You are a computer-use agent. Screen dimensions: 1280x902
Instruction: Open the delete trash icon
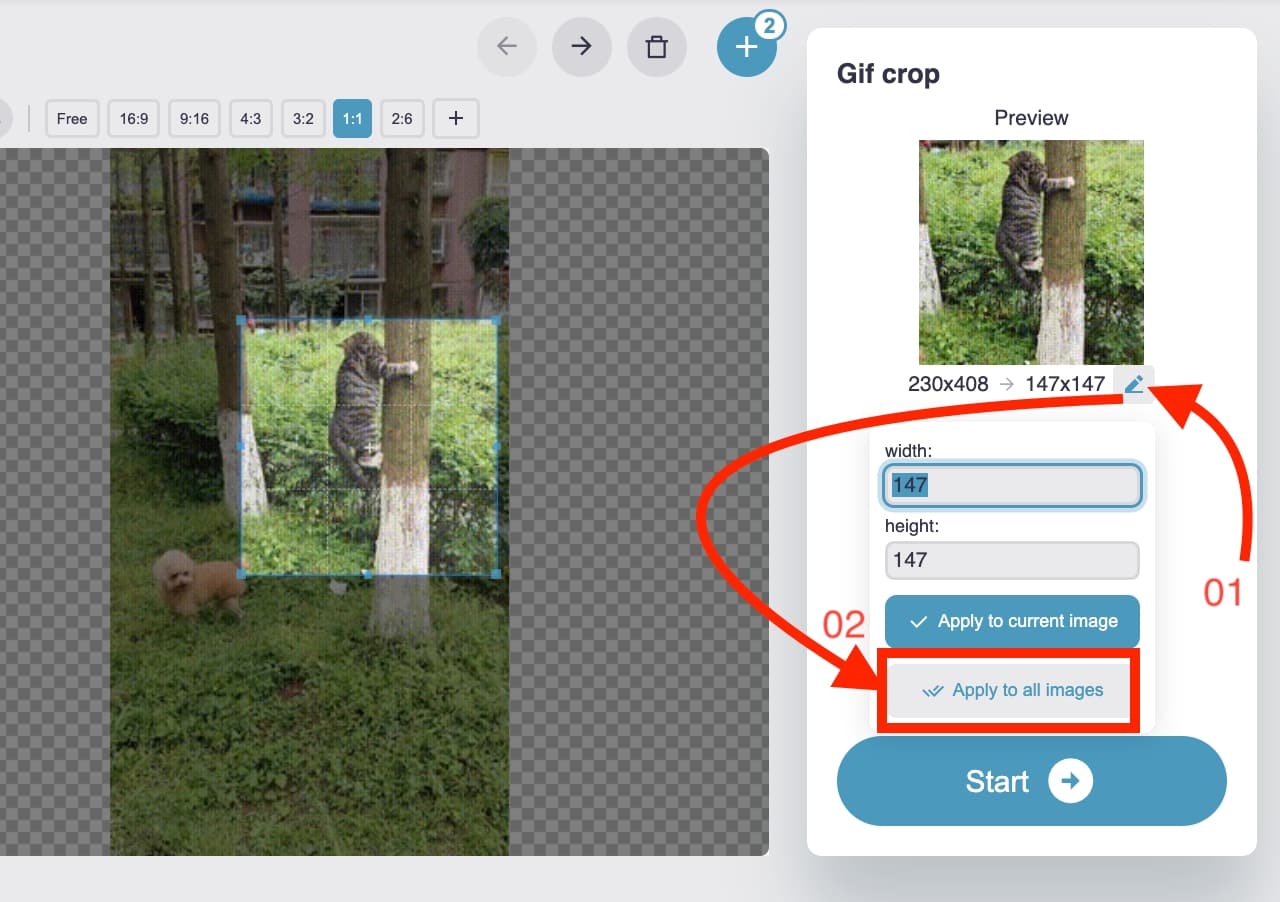(657, 46)
